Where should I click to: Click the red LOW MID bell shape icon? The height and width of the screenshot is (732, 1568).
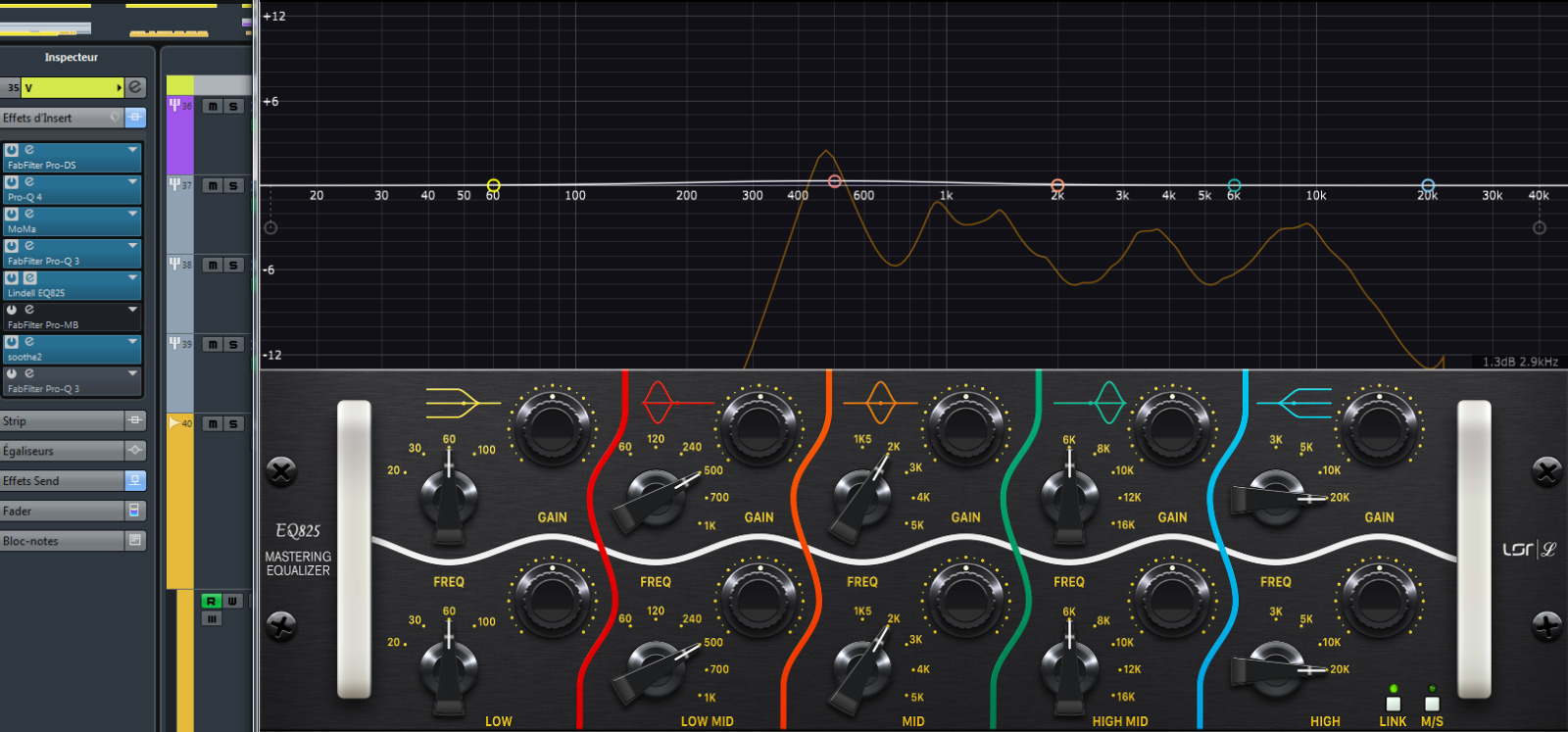tap(677, 402)
